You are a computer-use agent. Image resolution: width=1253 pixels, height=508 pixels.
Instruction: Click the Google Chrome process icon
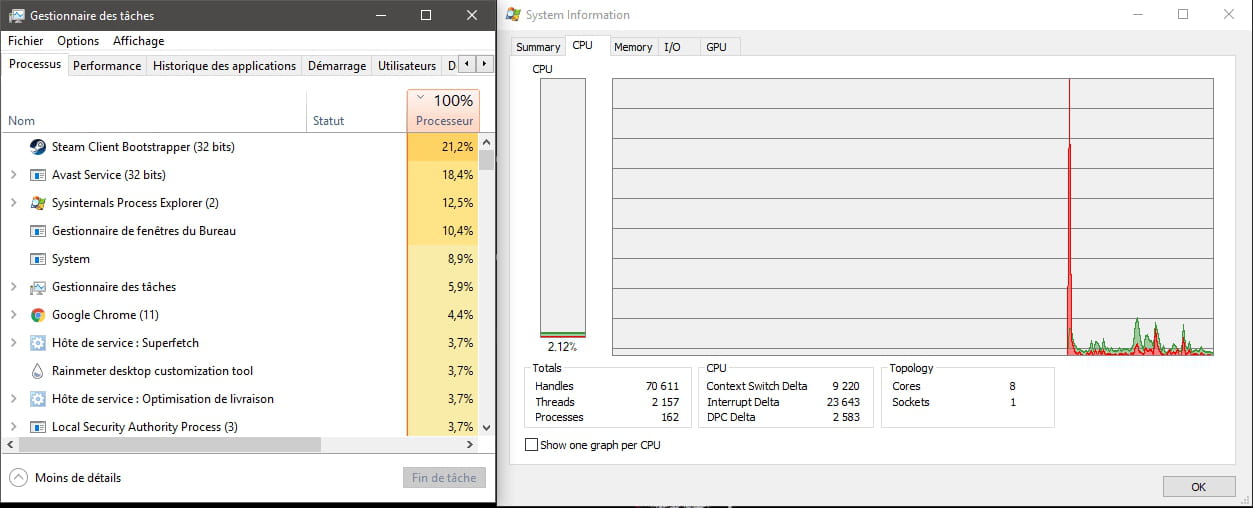[x=38, y=315]
